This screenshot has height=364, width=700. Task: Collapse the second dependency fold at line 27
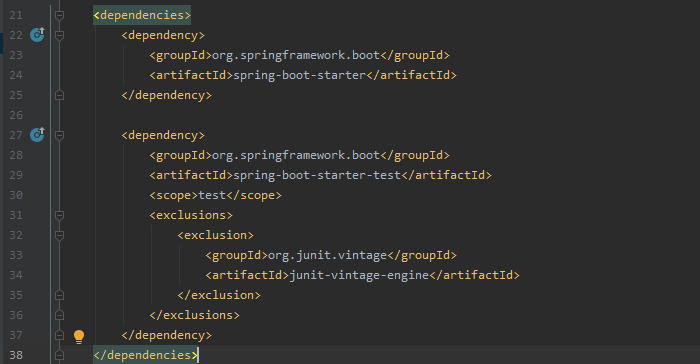point(59,135)
